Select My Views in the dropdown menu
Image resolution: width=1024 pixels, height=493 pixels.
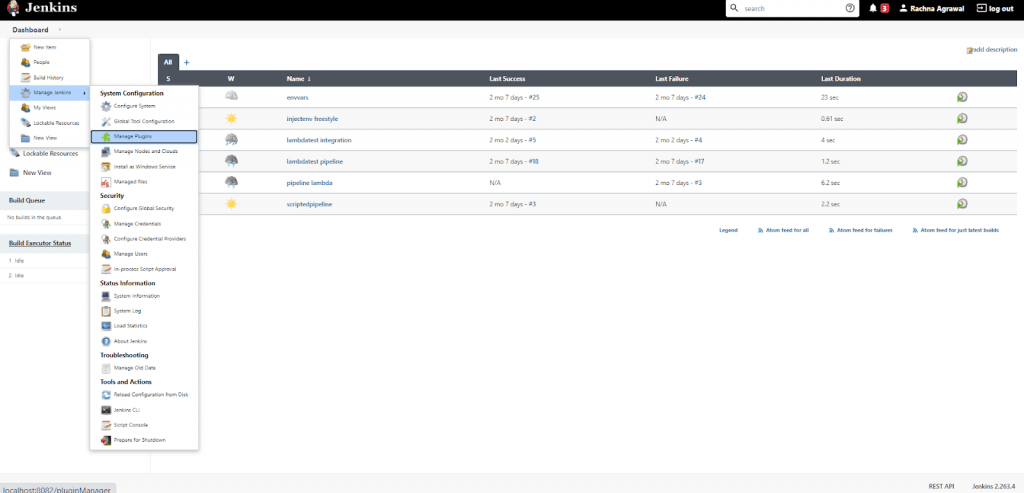click(x=50, y=108)
